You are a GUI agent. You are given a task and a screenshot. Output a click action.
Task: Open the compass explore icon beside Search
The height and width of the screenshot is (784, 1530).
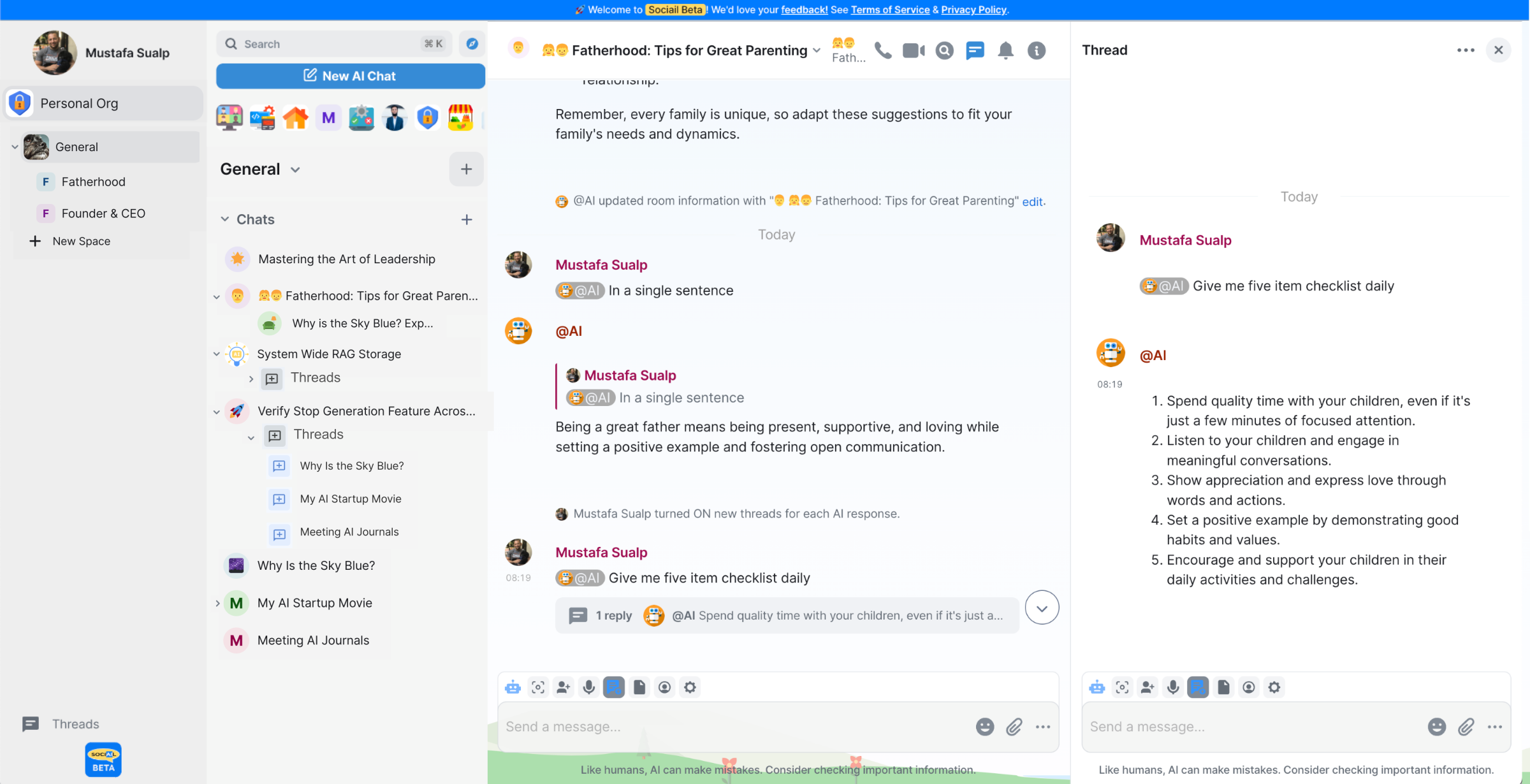click(472, 44)
